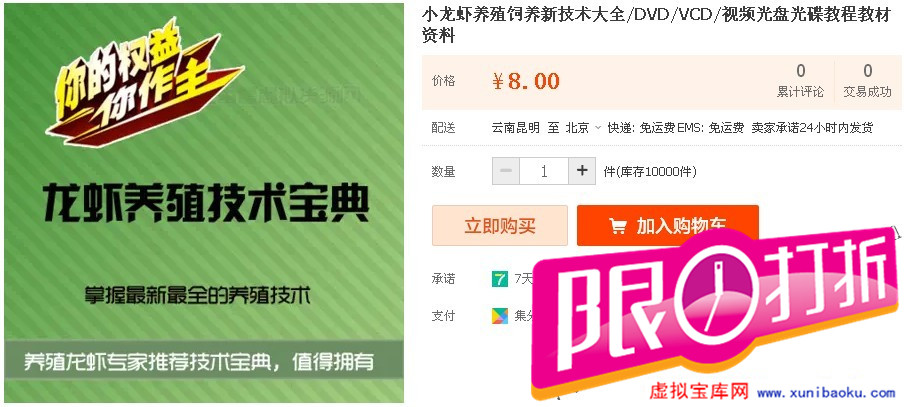Open the 北京 destination dropdown

point(583,128)
